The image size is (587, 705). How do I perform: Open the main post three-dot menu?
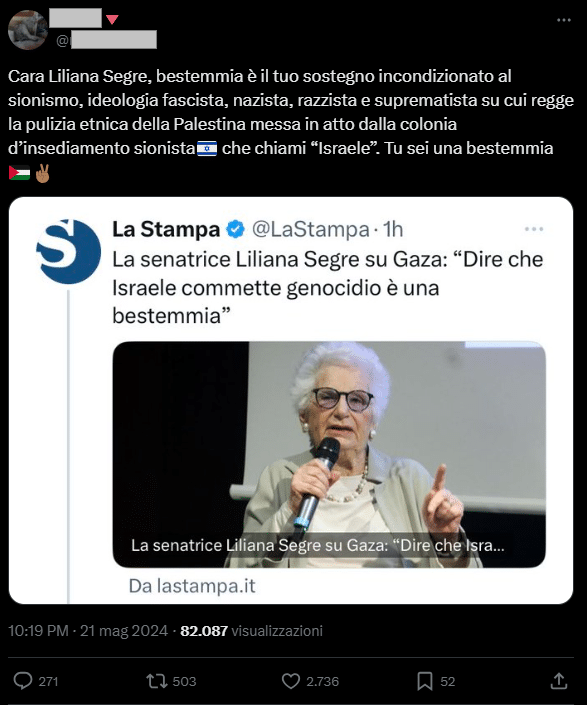(x=564, y=20)
